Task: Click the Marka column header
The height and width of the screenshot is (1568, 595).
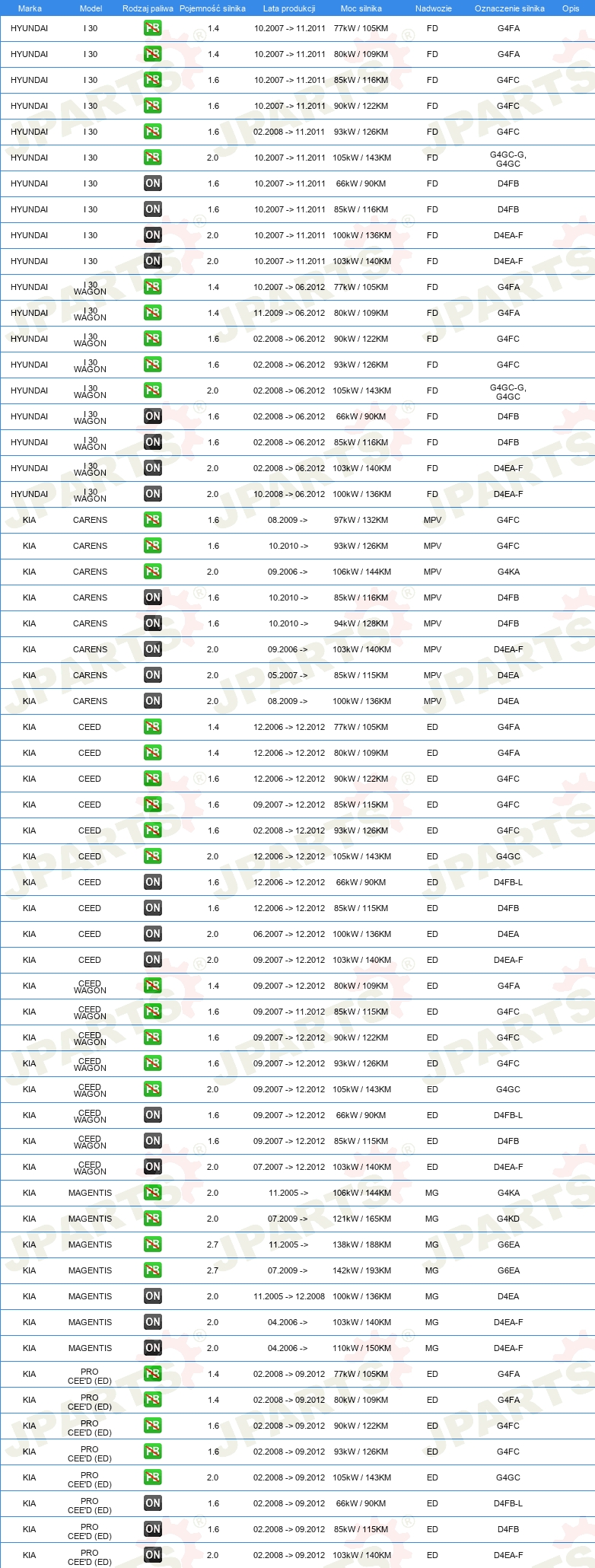Action: click(x=30, y=8)
